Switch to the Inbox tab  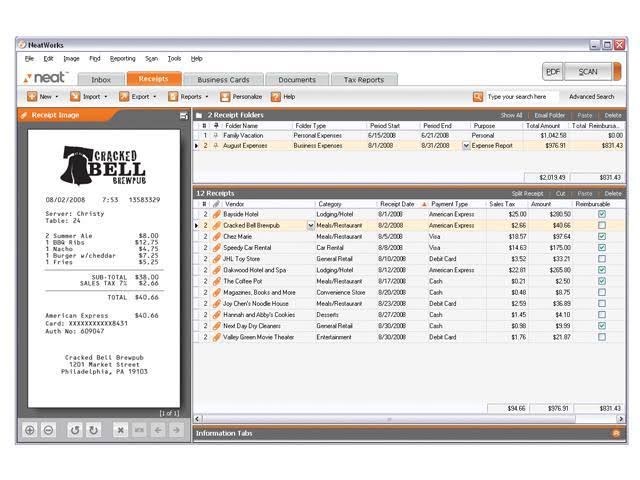(101, 80)
